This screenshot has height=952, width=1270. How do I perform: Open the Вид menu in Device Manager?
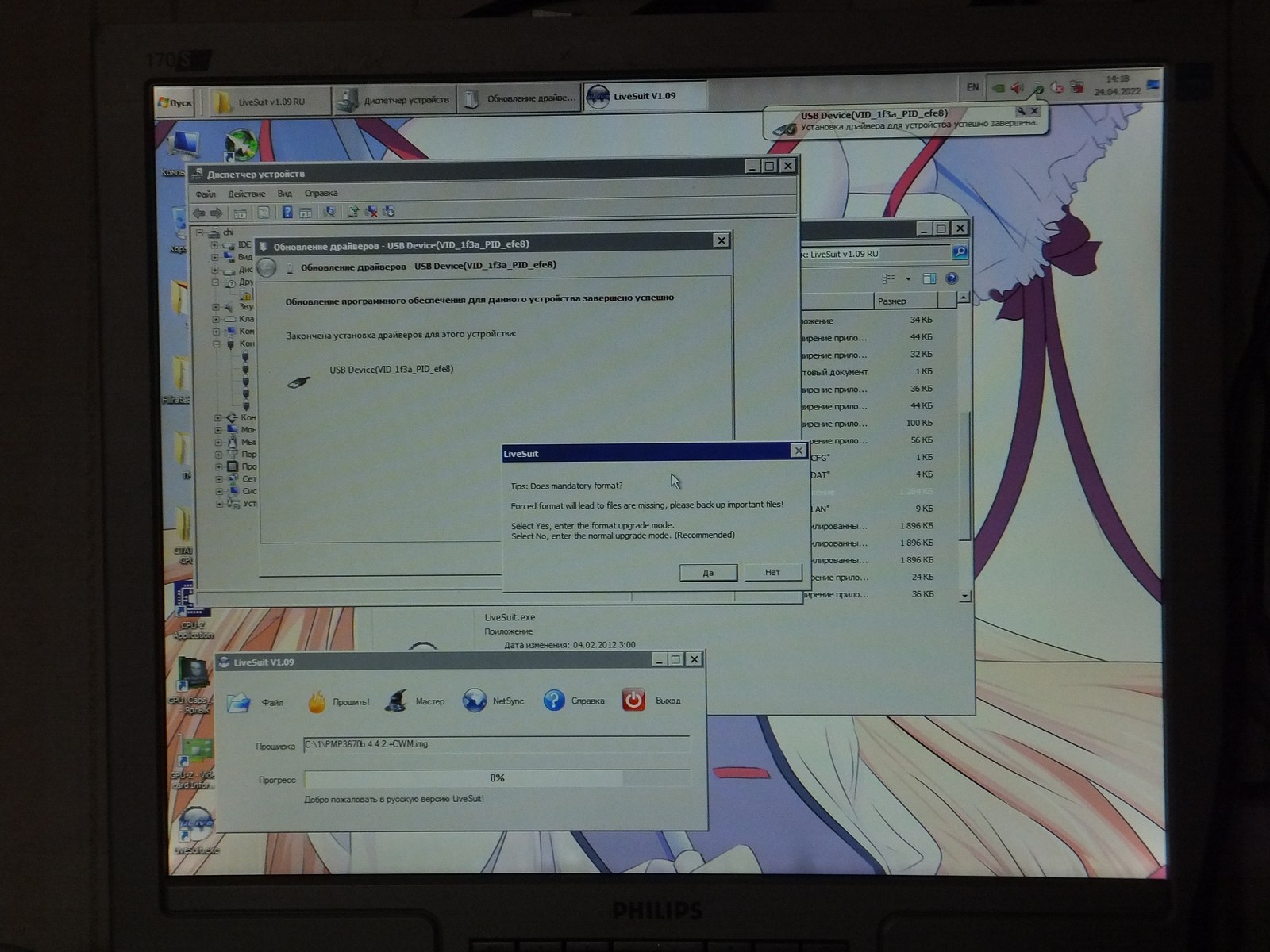pyautogui.click(x=285, y=194)
